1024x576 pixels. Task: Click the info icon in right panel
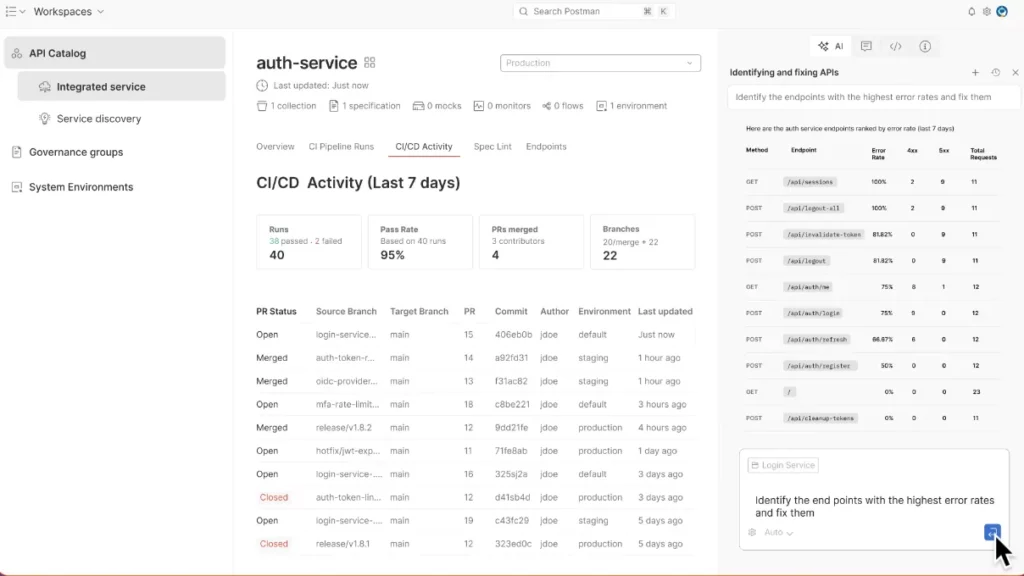coord(925,46)
